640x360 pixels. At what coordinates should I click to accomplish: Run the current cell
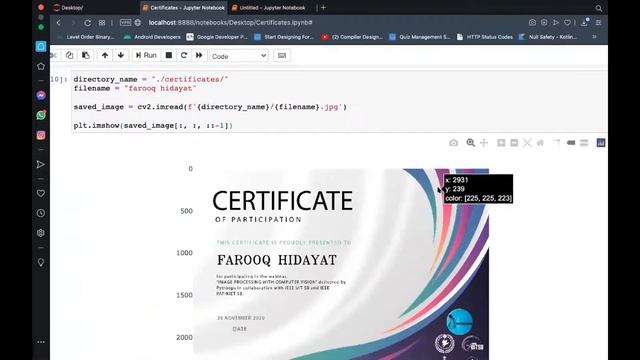146,56
